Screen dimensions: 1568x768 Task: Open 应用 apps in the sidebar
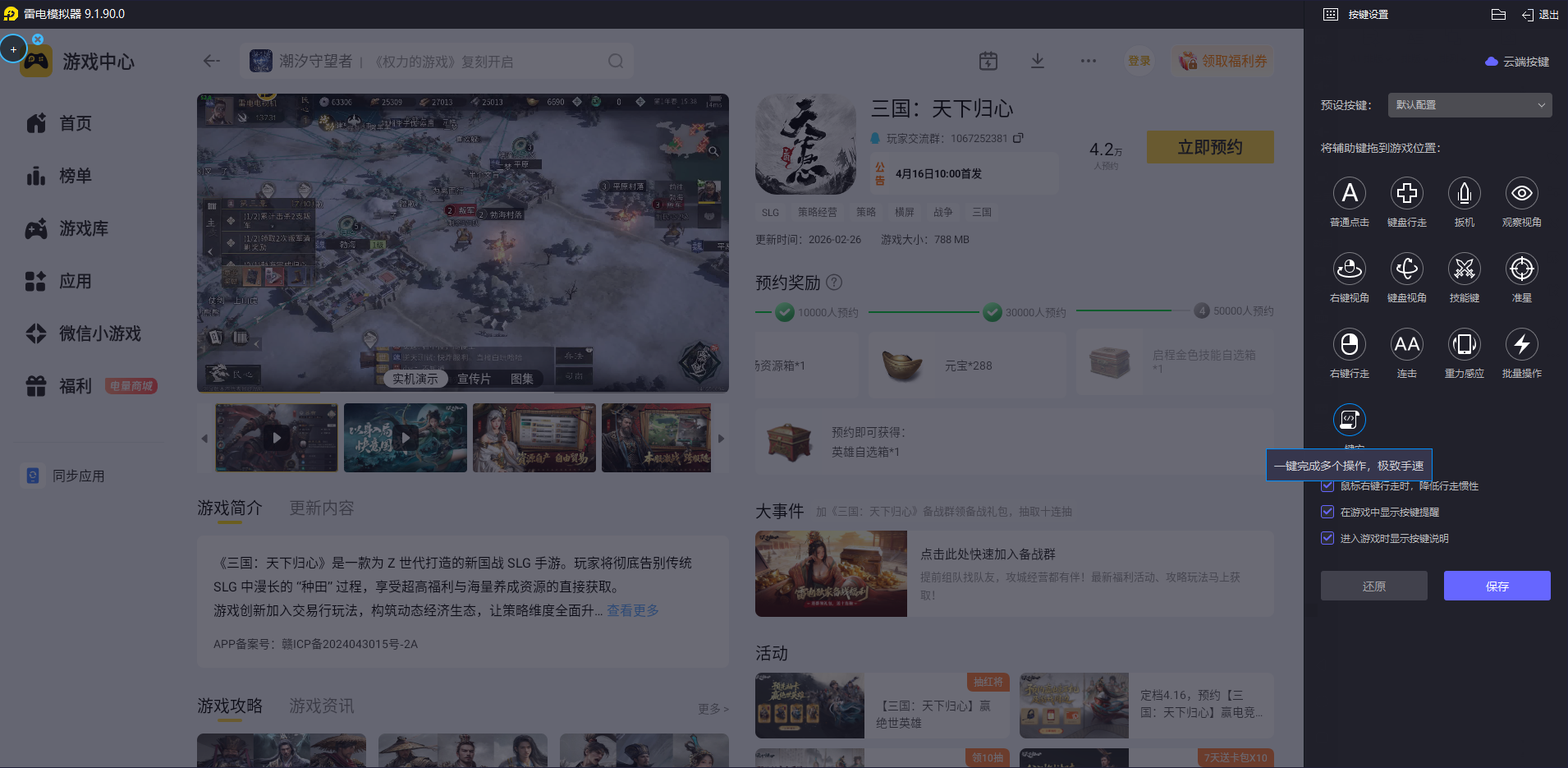59,281
